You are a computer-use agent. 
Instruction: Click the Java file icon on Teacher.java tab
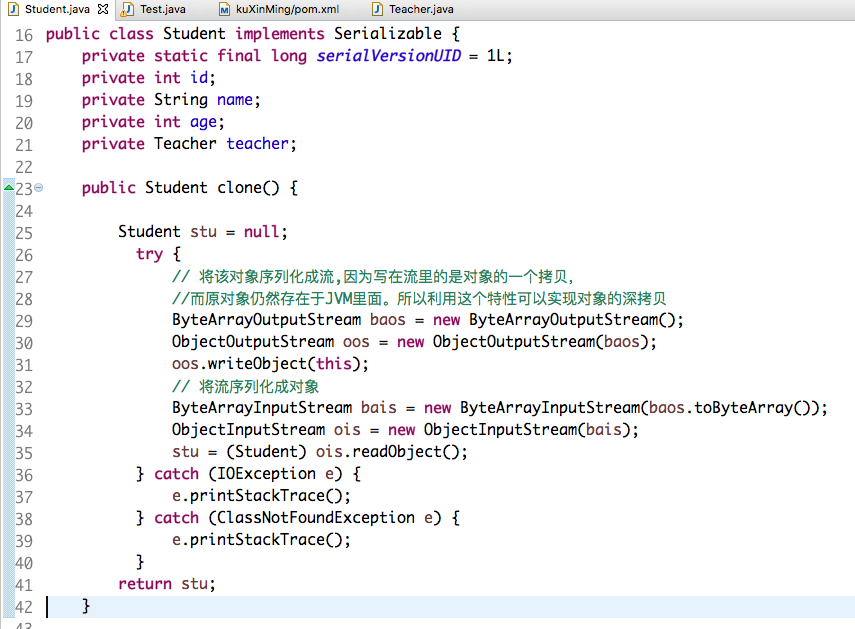point(377,9)
